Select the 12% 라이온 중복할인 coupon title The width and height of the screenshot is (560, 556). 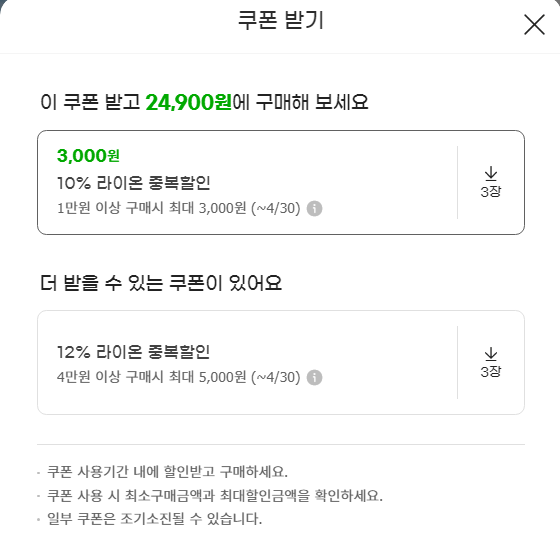point(134,352)
